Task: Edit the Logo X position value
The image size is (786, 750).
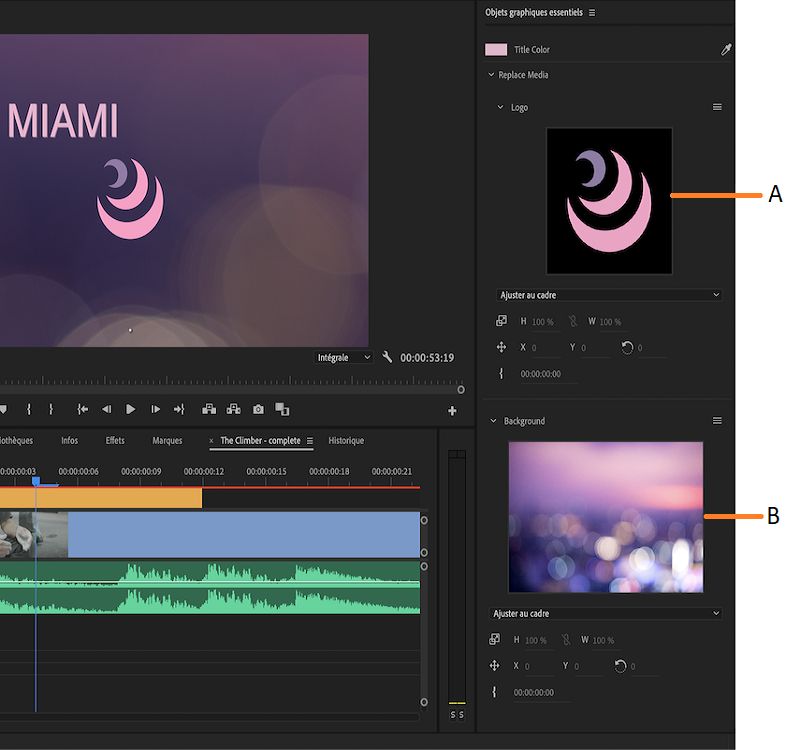Action: (534, 347)
